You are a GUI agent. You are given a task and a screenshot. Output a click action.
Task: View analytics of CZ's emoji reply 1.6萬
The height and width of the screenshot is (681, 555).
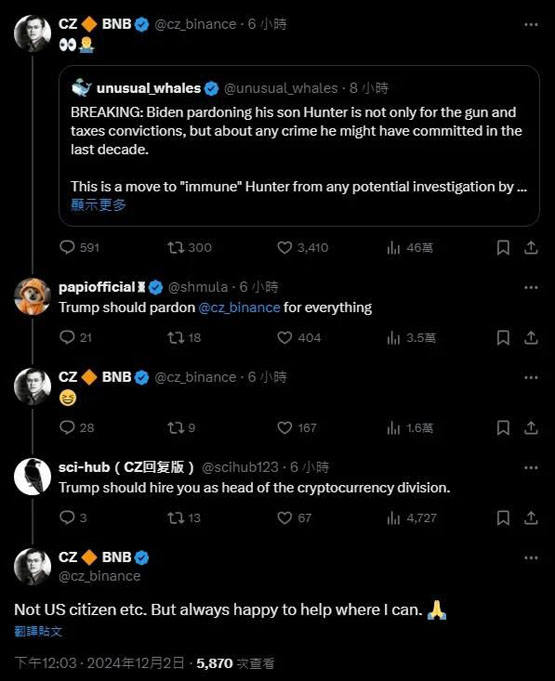410,428
